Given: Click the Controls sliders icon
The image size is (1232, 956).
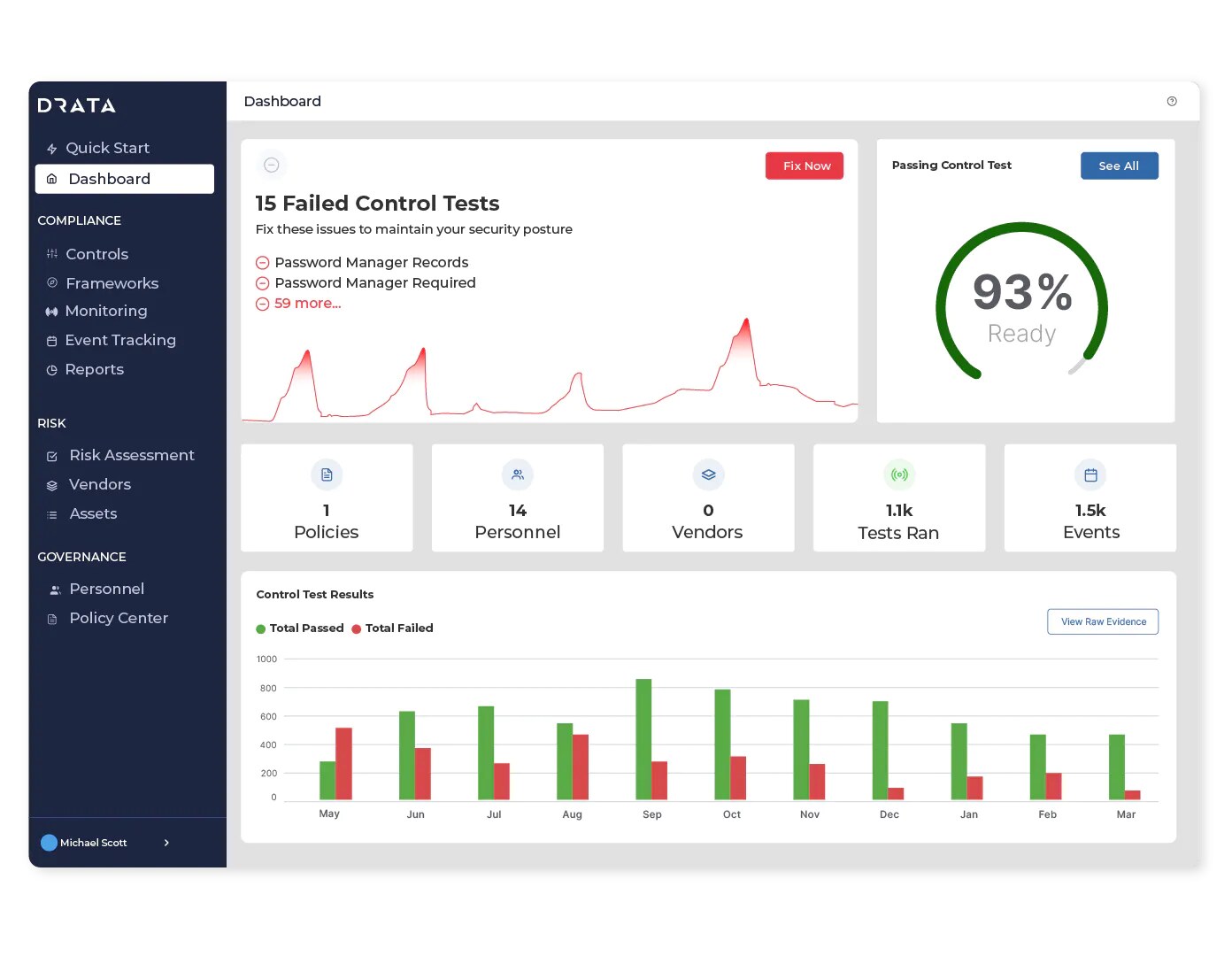Looking at the screenshot, I should tap(52, 254).
